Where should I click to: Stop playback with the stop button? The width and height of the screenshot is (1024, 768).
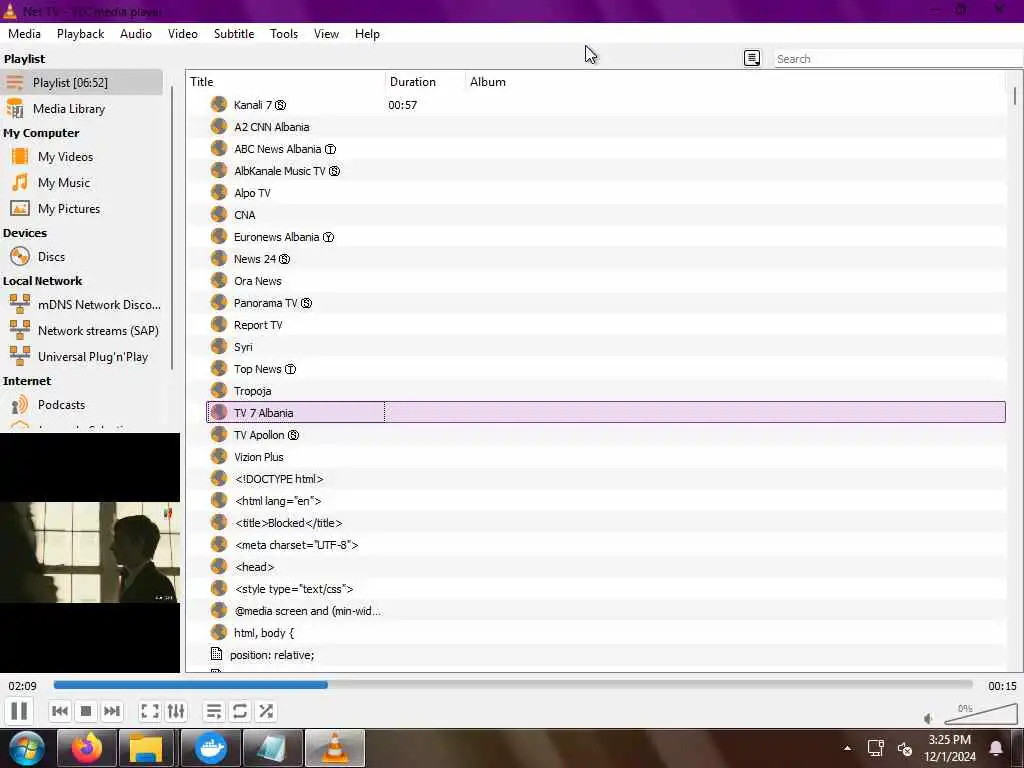[86, 711]
